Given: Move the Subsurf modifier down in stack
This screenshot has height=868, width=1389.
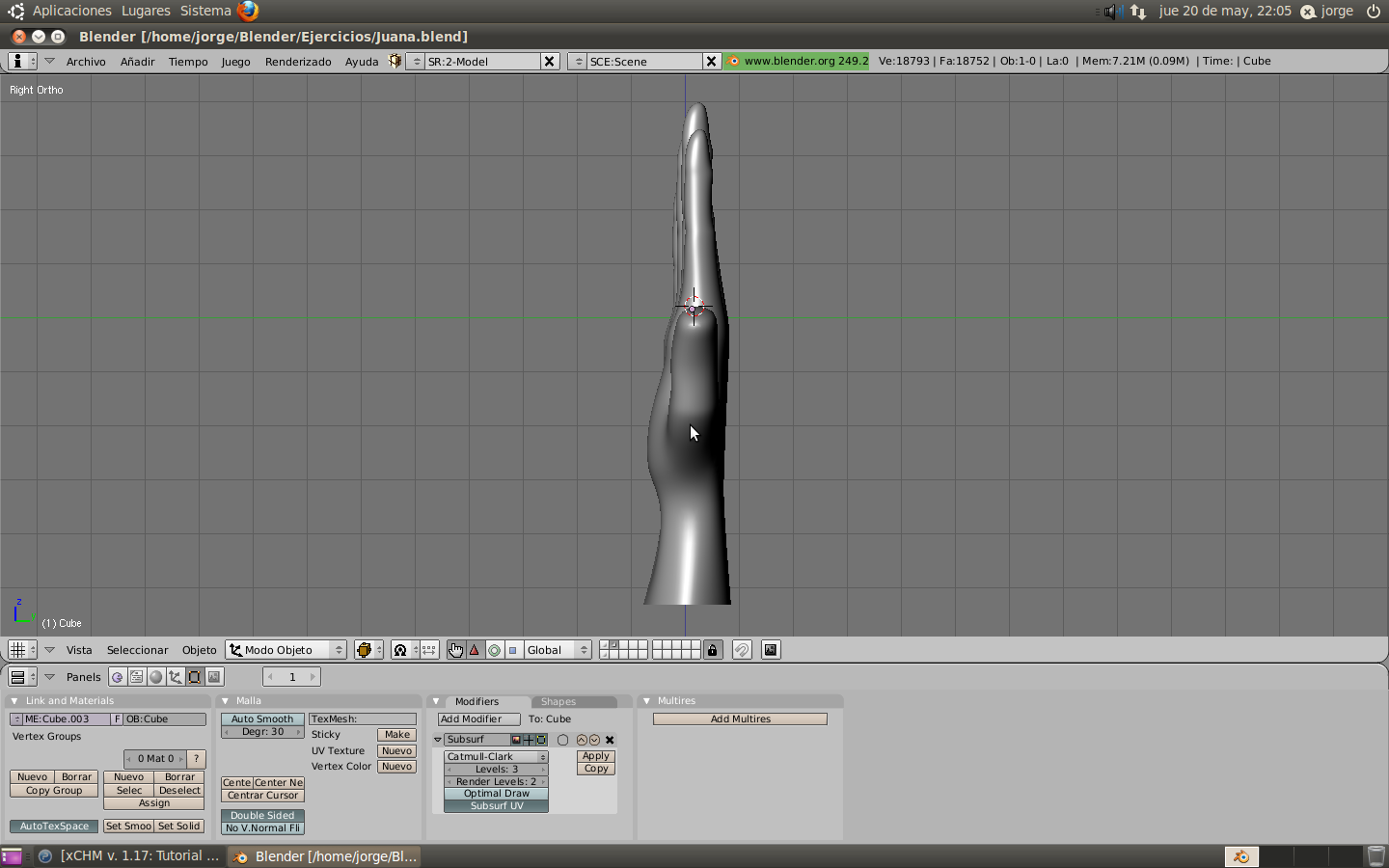Looking at the screenshot, I should pyautogui.click(x=594, y=740).
